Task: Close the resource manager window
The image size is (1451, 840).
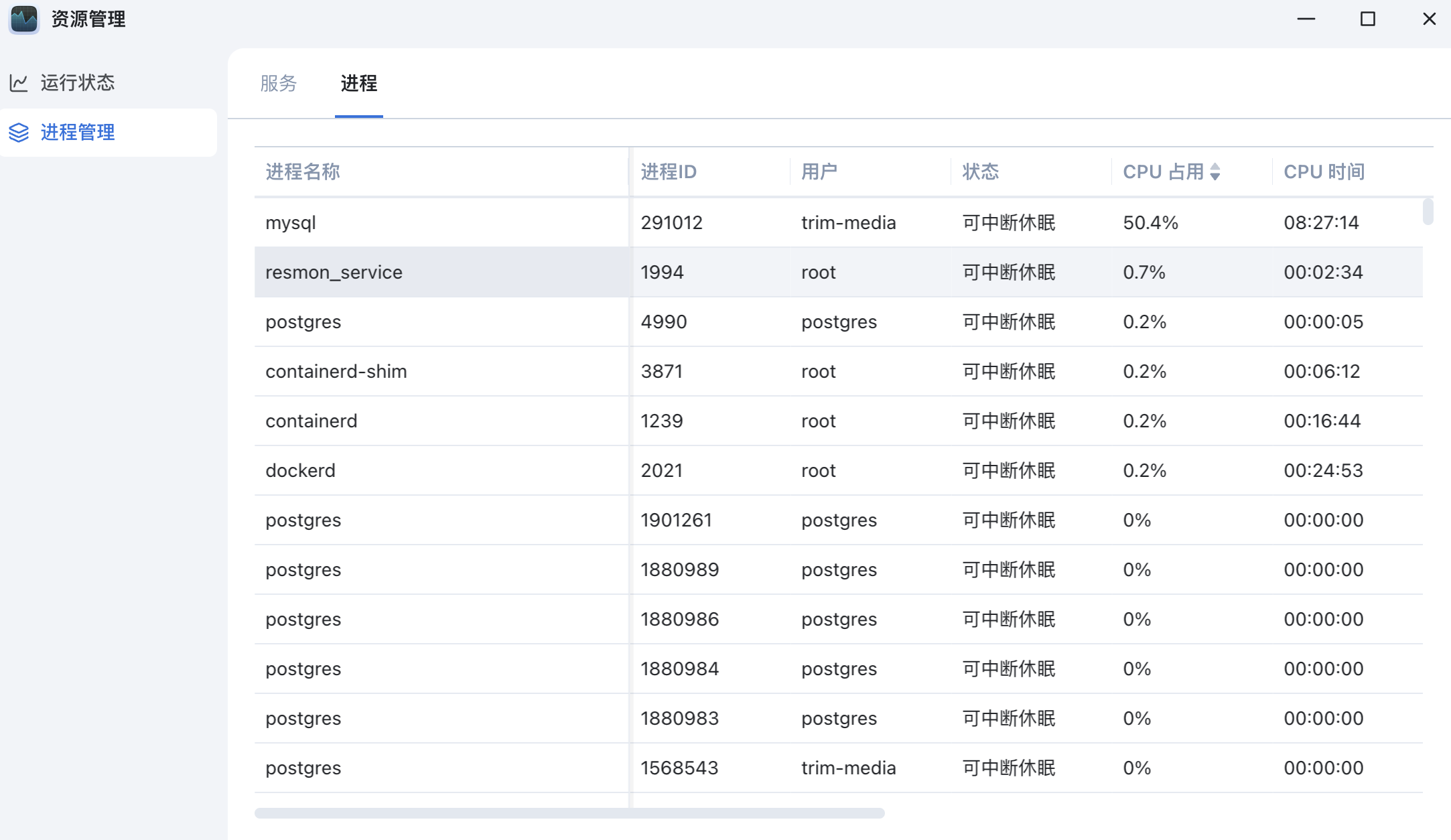Action: click(x=1429, y=19)
